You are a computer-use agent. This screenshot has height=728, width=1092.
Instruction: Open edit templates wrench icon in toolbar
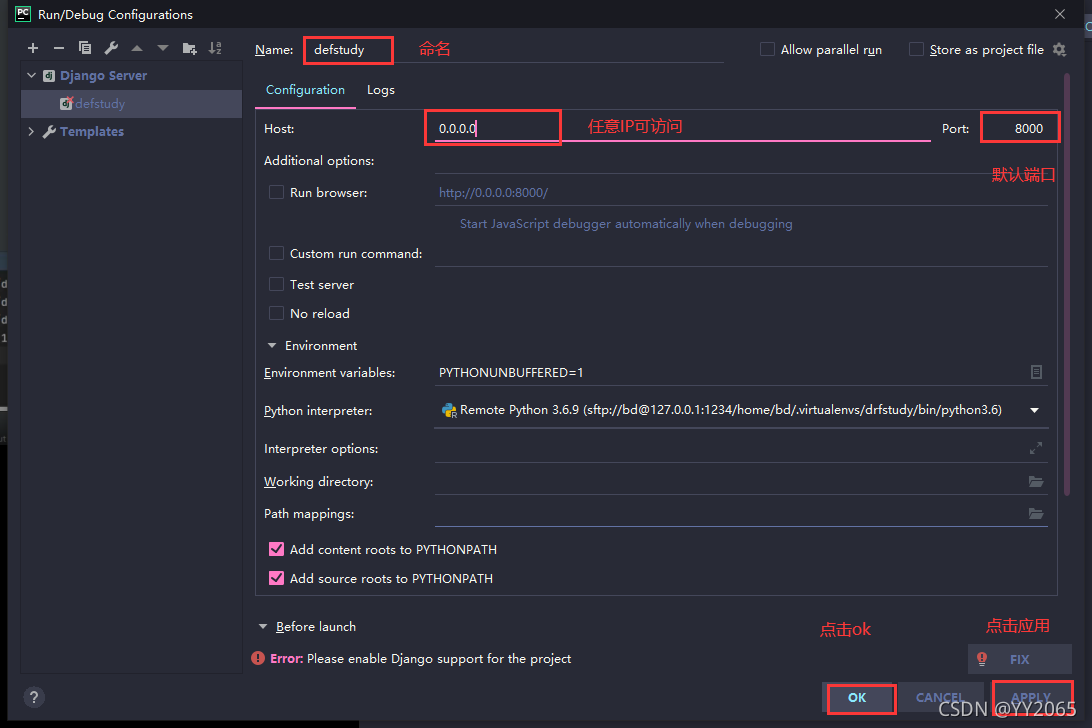[111, 48]
